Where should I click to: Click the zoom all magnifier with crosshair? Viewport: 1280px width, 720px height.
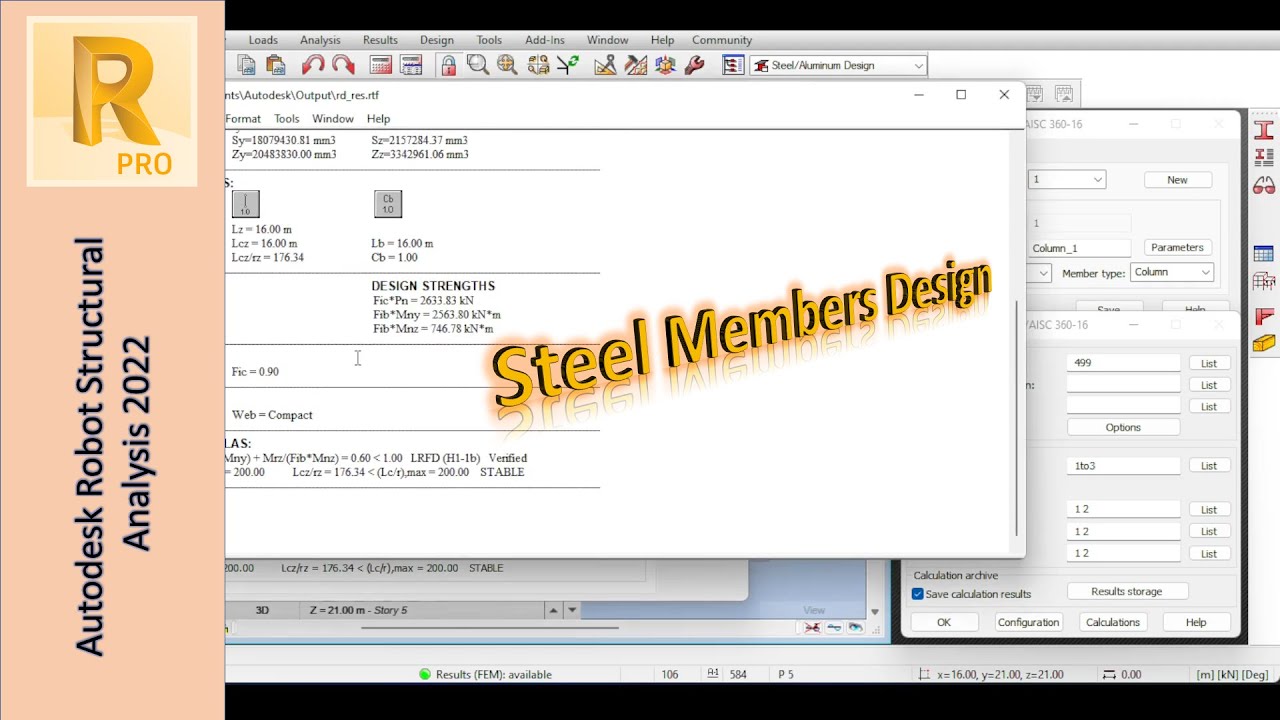pyautogui.click(x=507, y=65)
